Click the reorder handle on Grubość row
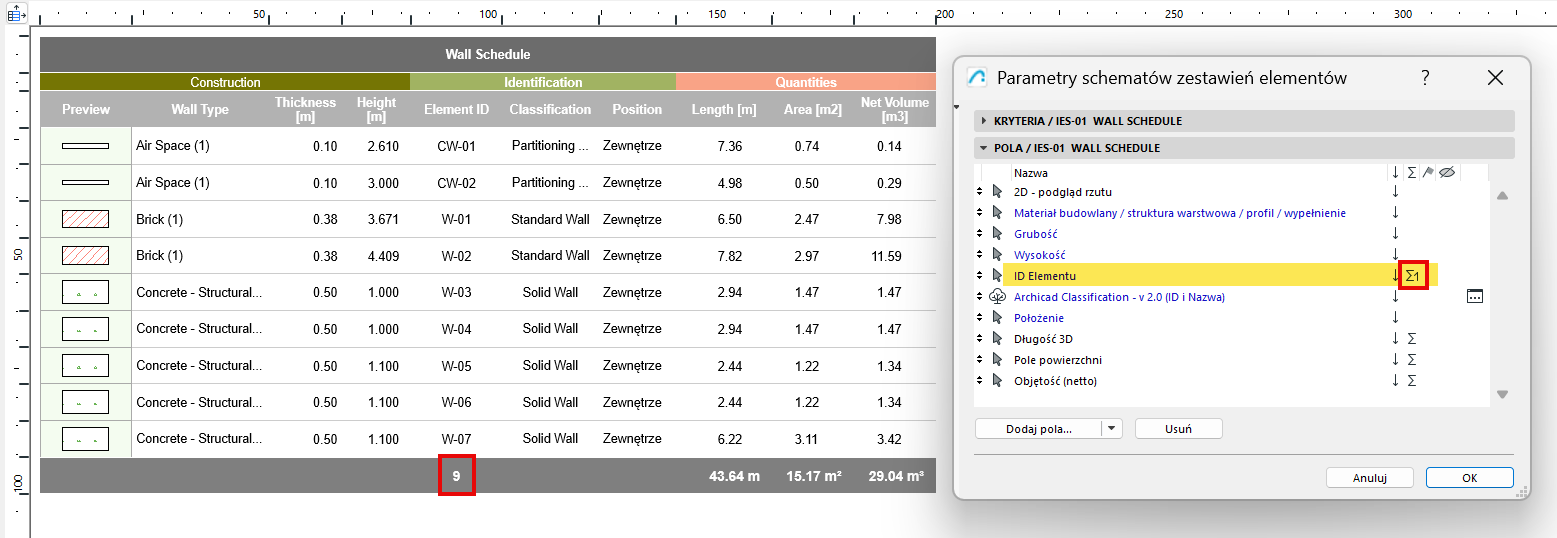The image size is (1557, 538). [979, 234]
